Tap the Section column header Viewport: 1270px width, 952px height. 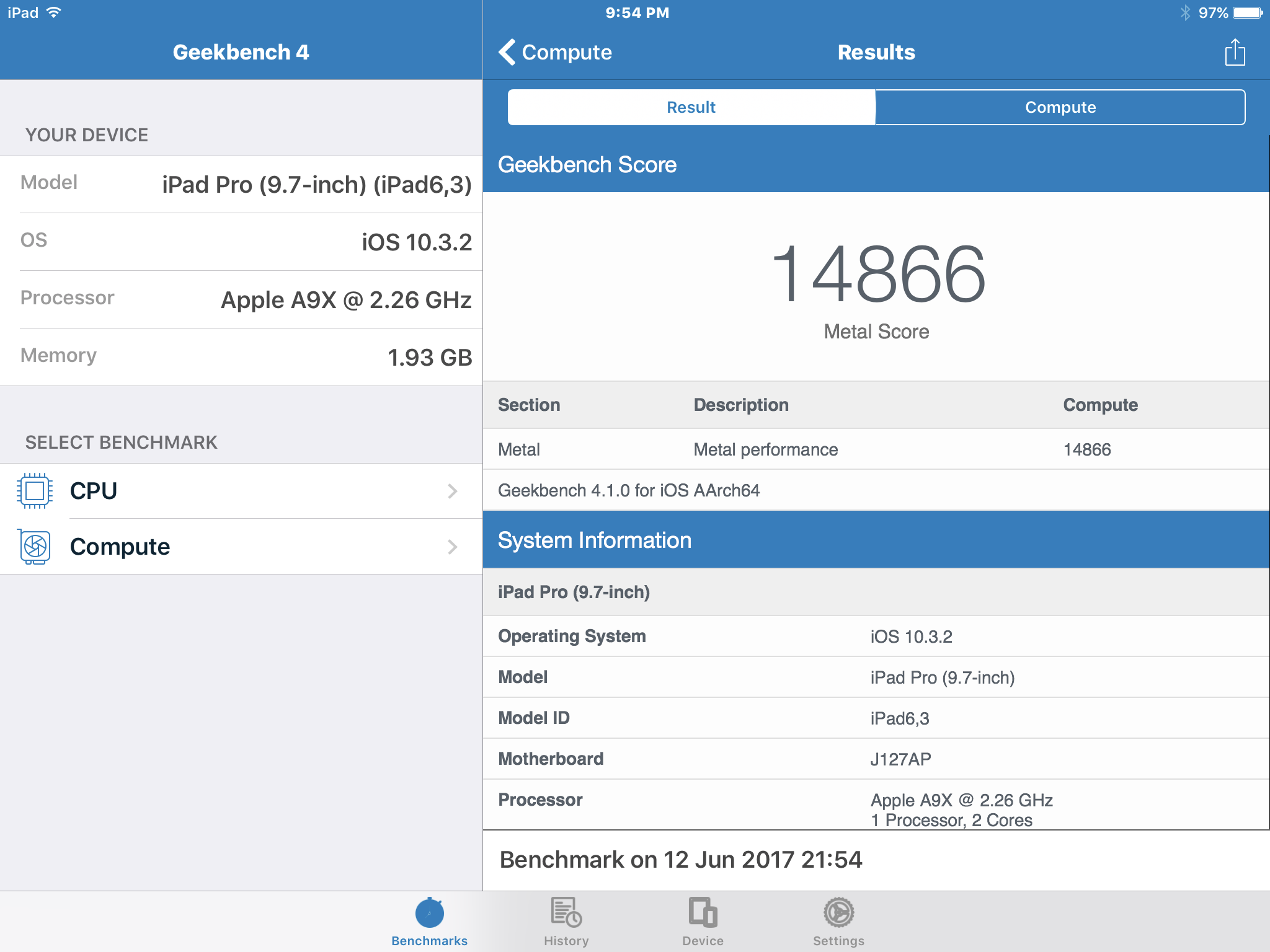coord(528,405)
